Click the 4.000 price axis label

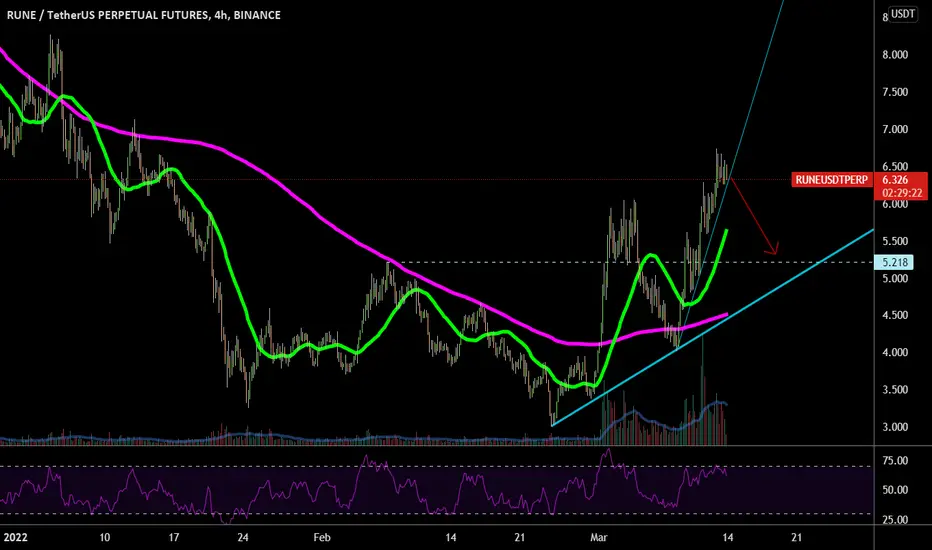point(895,353)
